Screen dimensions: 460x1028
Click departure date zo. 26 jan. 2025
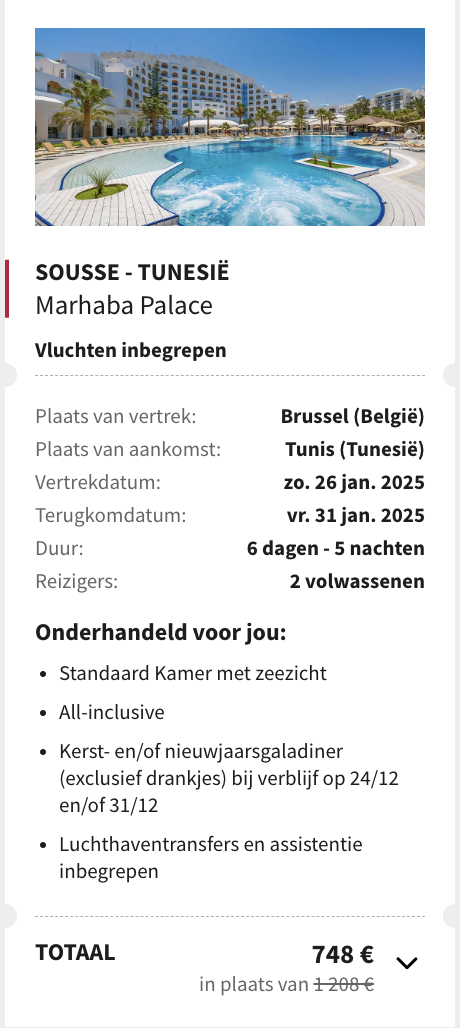354,483
